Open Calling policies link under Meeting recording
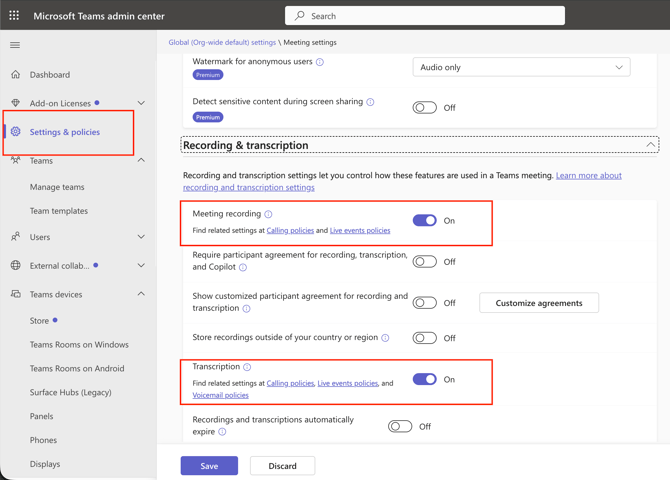 coord(290,230)
